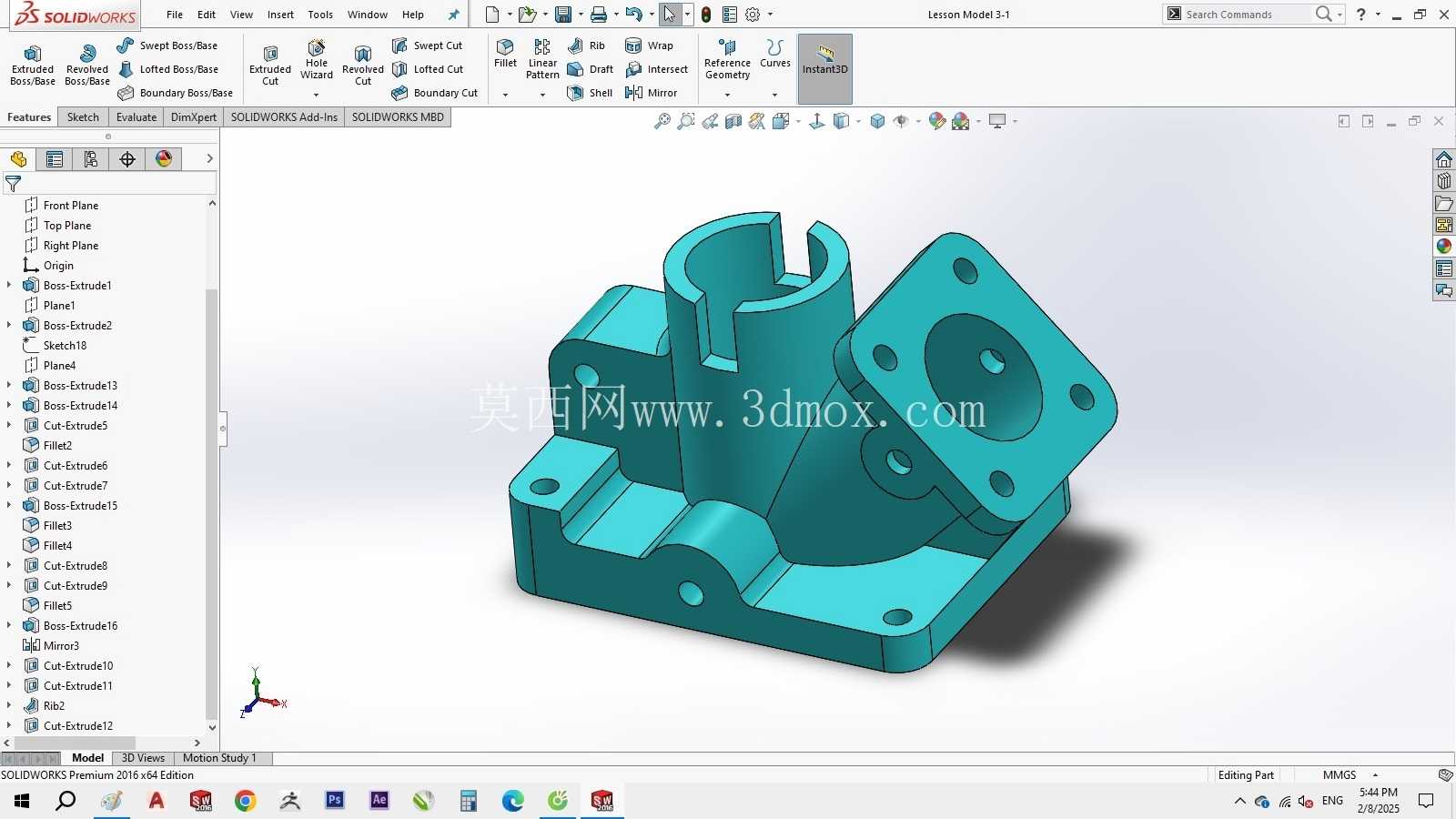
Task: Select the Revolved Cut tool
Action: coord(363,66)
